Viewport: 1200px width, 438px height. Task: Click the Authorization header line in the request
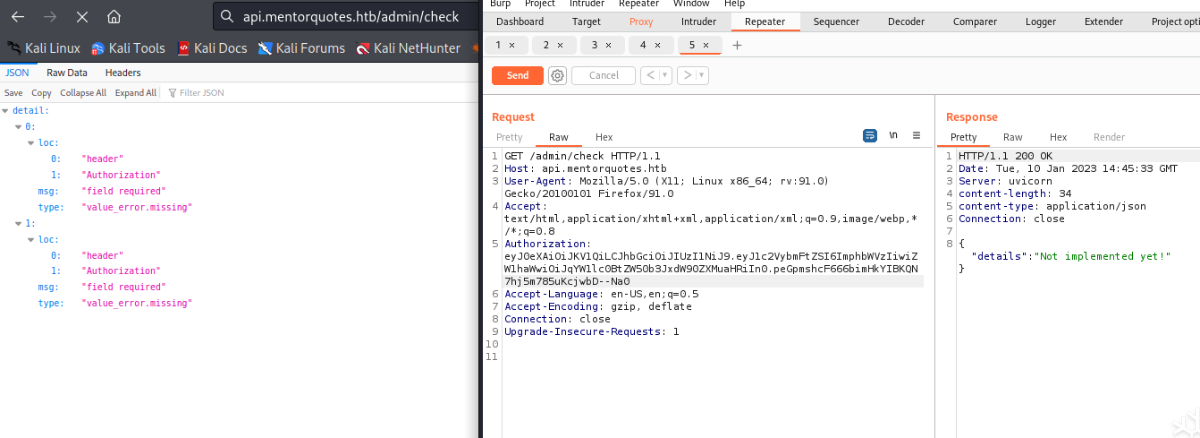click(x=547, y=243)
